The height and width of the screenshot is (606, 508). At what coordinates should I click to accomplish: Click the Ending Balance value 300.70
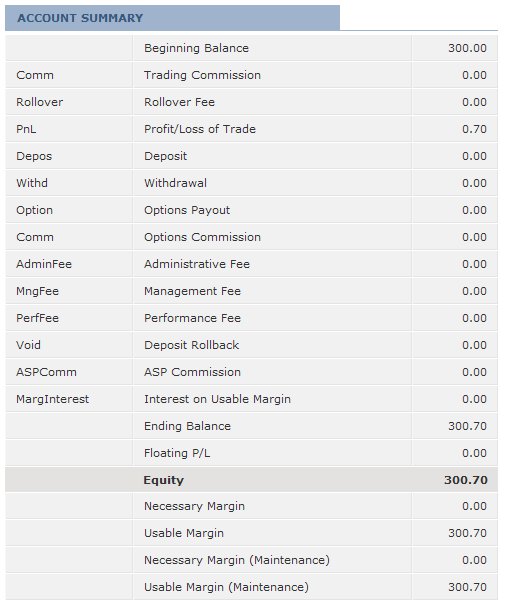(467, 426)
